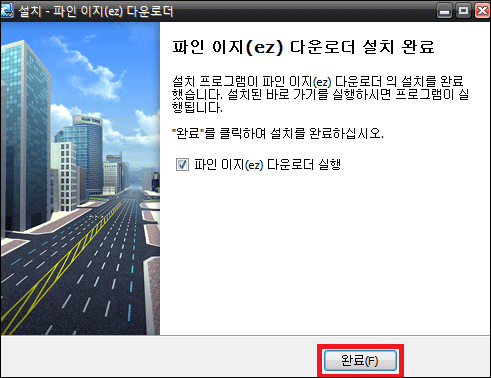Image resolution: width=491 pixels, height=378 pixels.
Task: Click the "완료"를 클릭하여 instruction line
Action: [278, 133]
